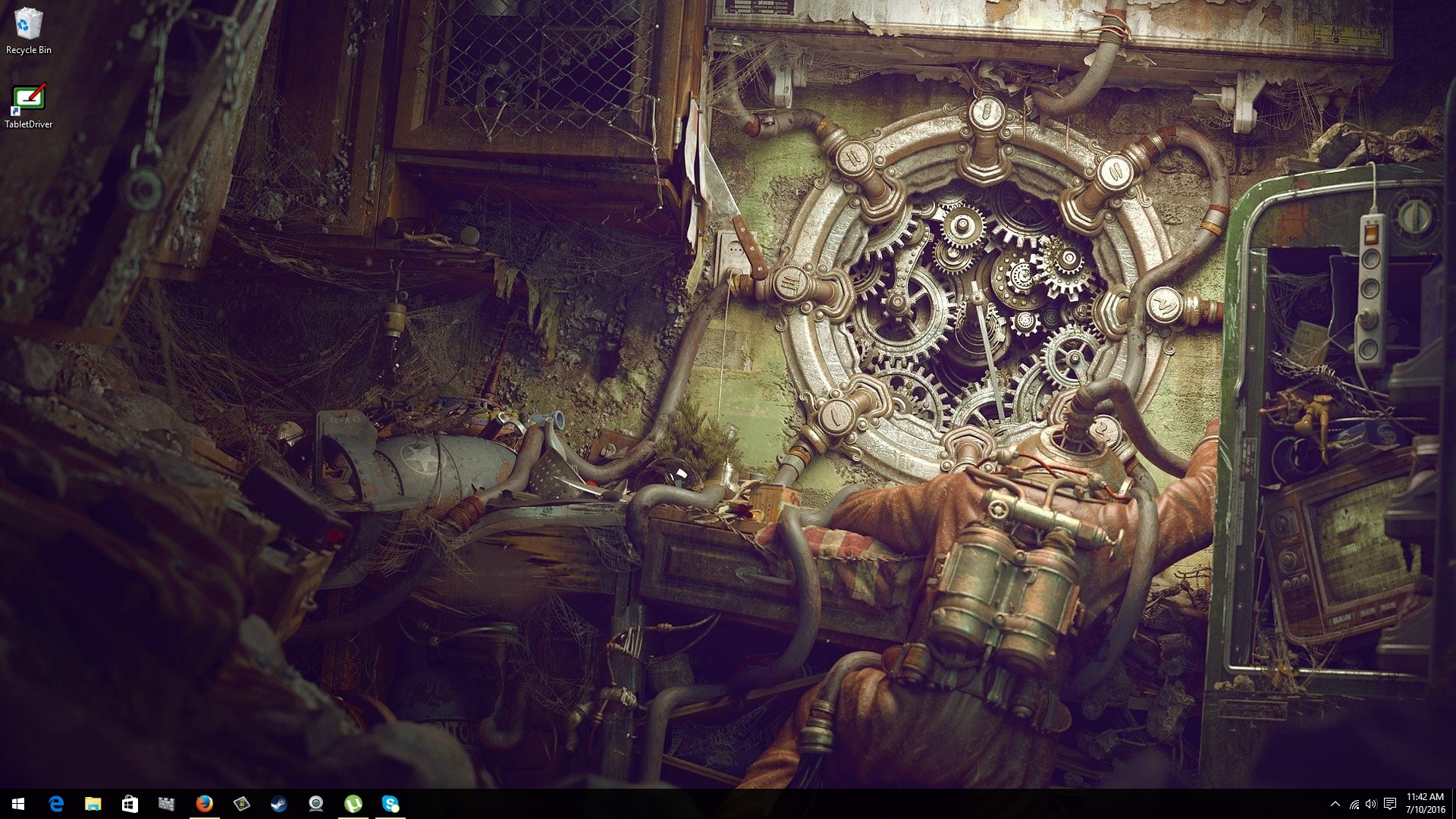Click the Show Desktop strip past the clock

click(x=1453, y=804)
